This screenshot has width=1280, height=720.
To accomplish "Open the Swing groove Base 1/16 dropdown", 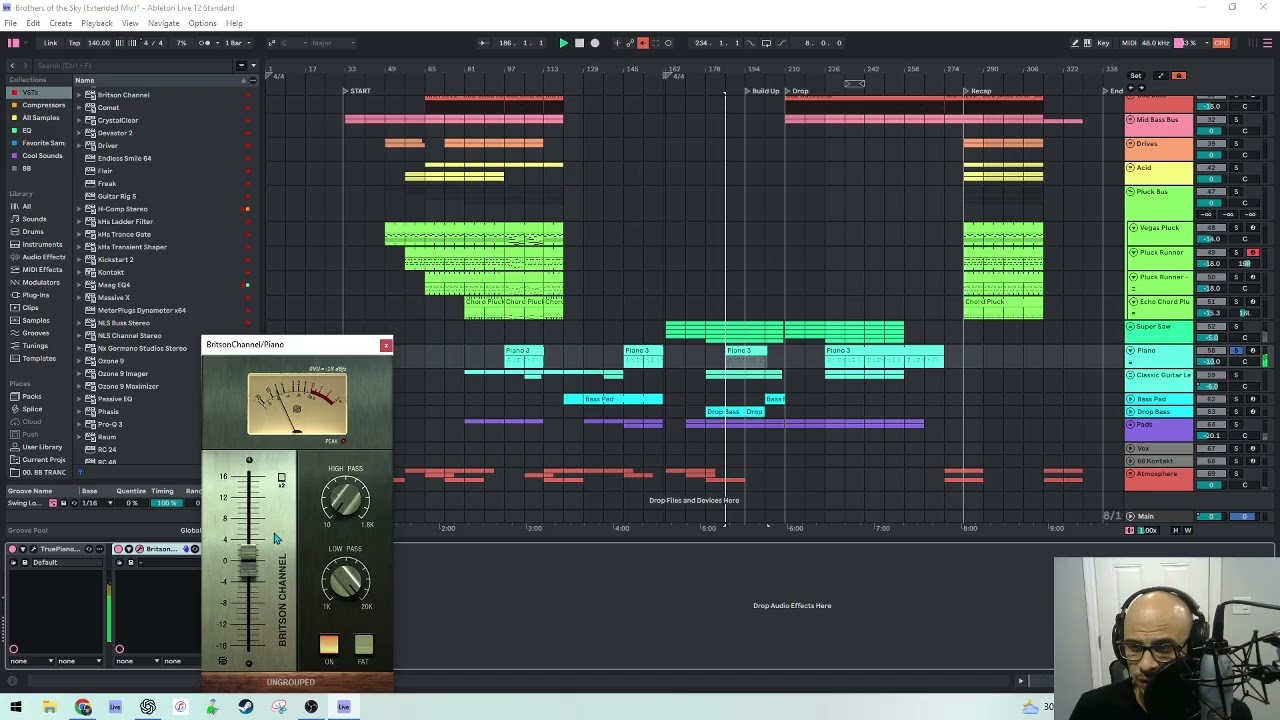I will pos(97,503).
